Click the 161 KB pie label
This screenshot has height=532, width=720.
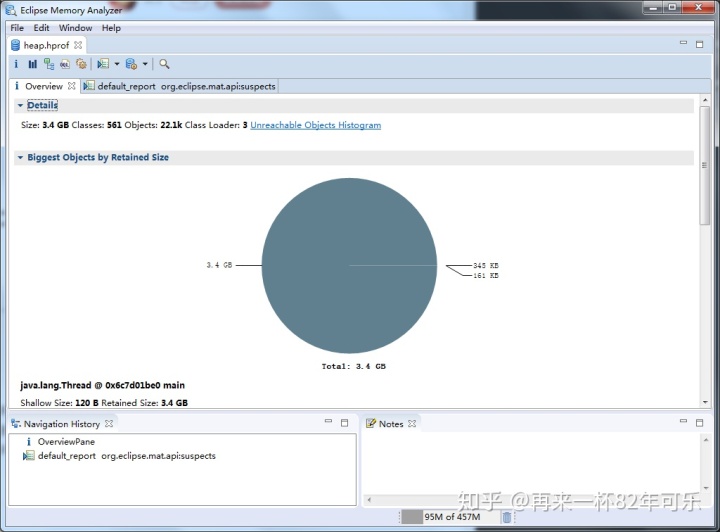pos(486,276)
